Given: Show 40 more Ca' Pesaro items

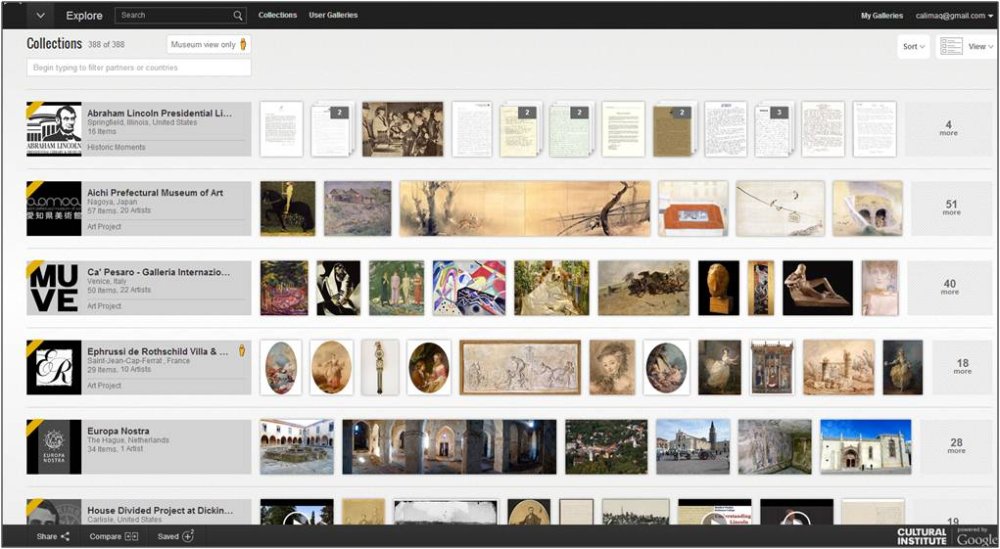Looking at the screenshot, I should pyautogui.click(x=950, y=288).
